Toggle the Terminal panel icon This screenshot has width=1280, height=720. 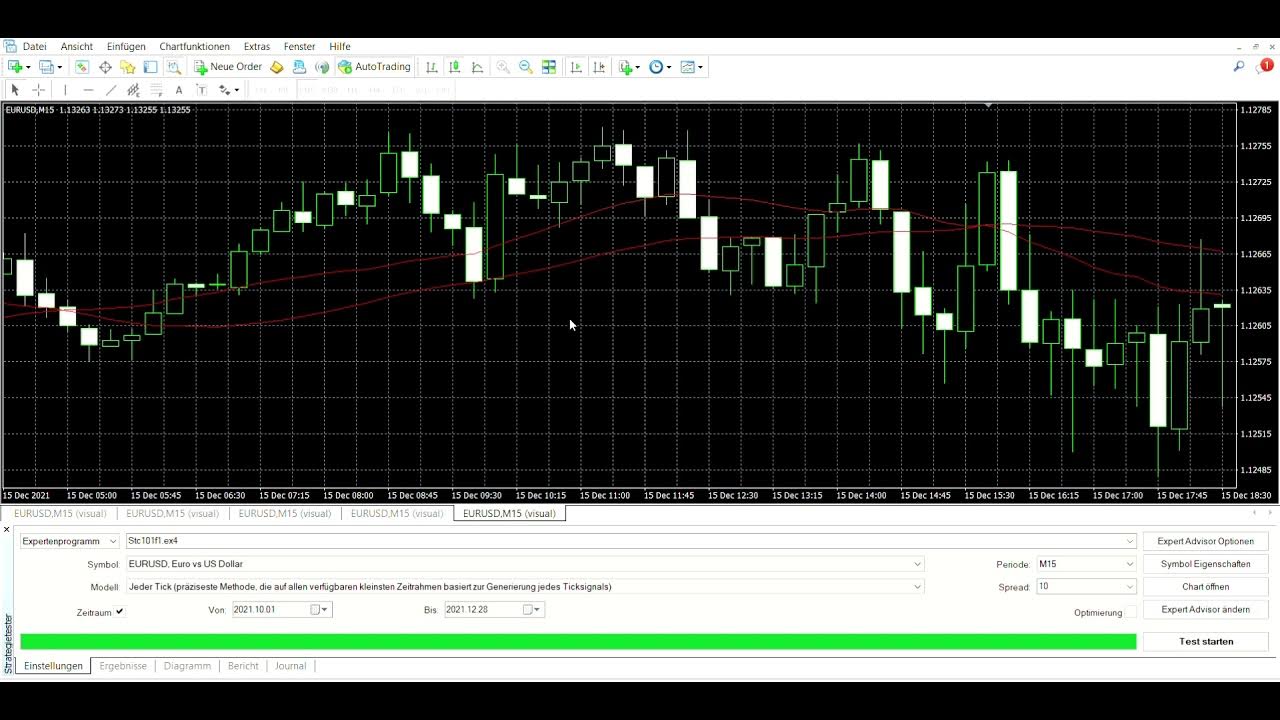(x=151, y=67)
